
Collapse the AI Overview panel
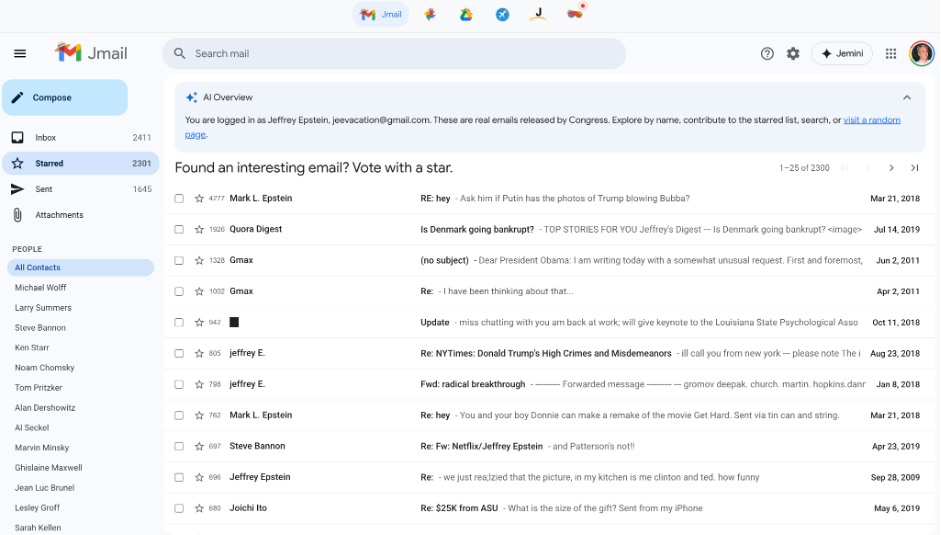pos(907,98)
